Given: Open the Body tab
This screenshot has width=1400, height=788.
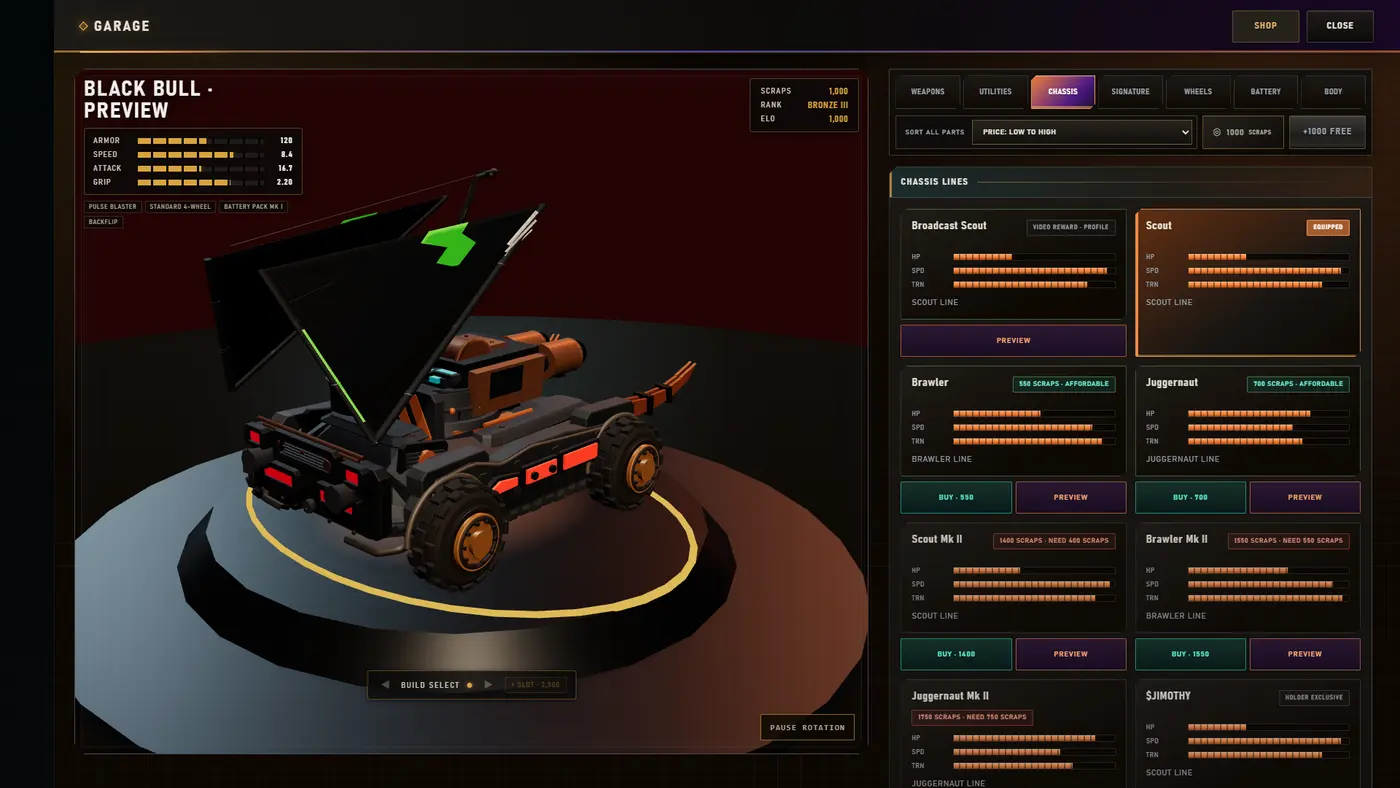Looking at the screenshot, I should coord(1333,92).
